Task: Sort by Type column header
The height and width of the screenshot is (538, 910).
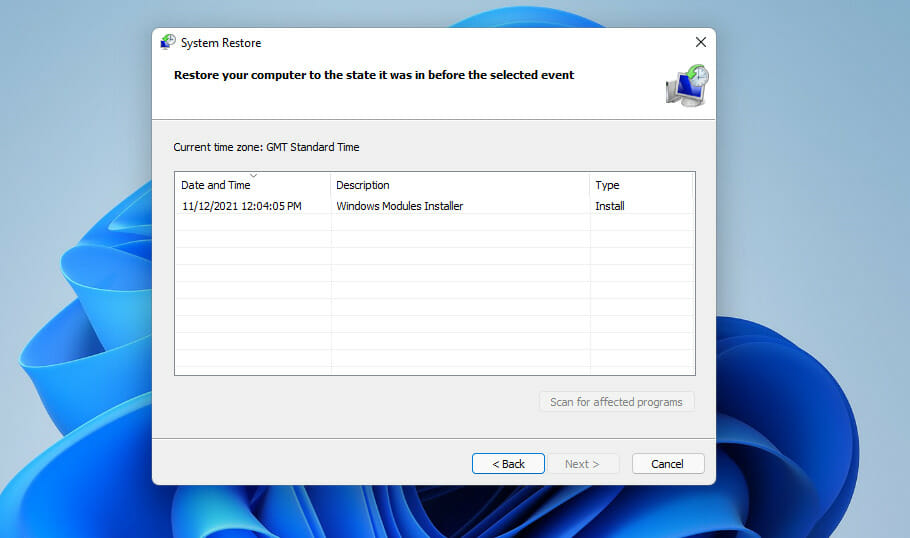Action: 641,185
